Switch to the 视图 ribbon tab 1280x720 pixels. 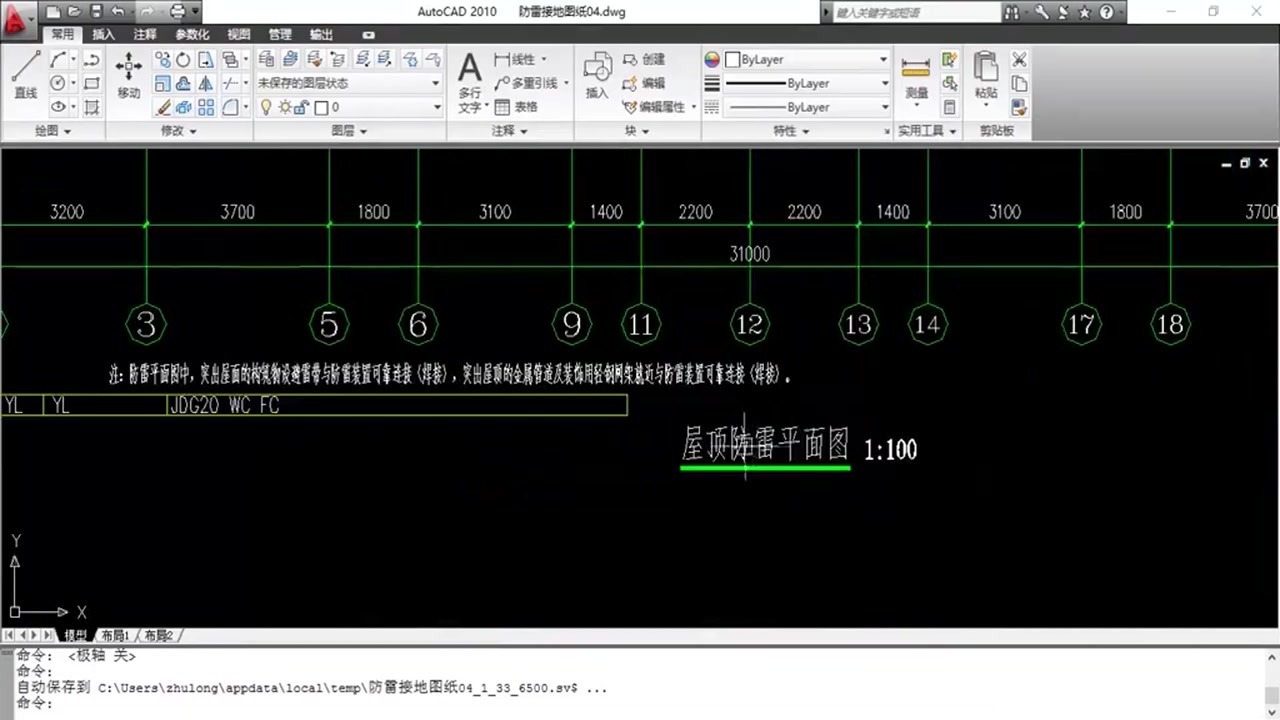(239, 34)
